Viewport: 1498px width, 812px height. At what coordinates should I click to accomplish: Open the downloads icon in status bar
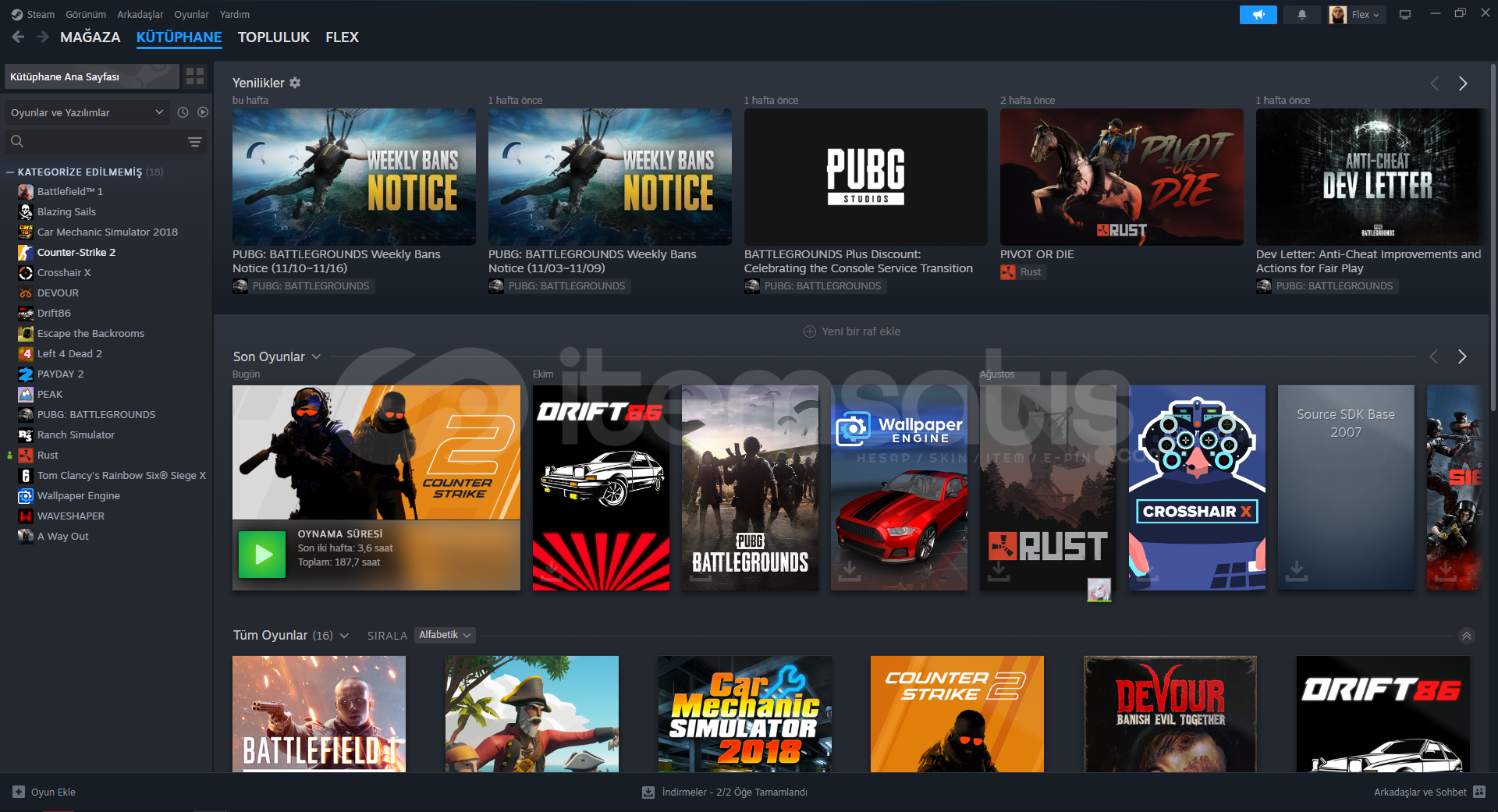pyautogui.click(x=648, y=792)
